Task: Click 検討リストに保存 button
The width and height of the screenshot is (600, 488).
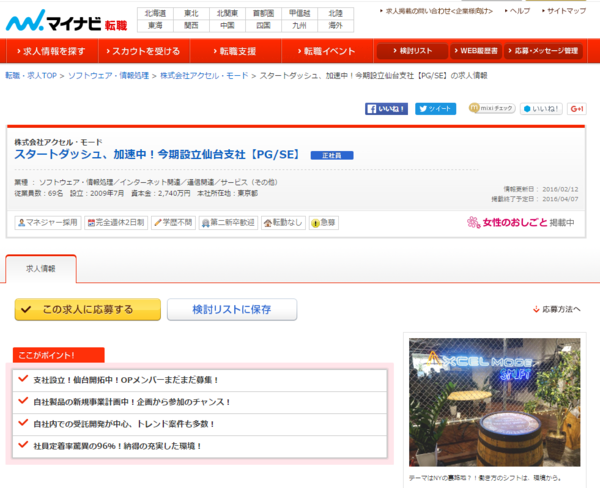Action: pos(232,309)
